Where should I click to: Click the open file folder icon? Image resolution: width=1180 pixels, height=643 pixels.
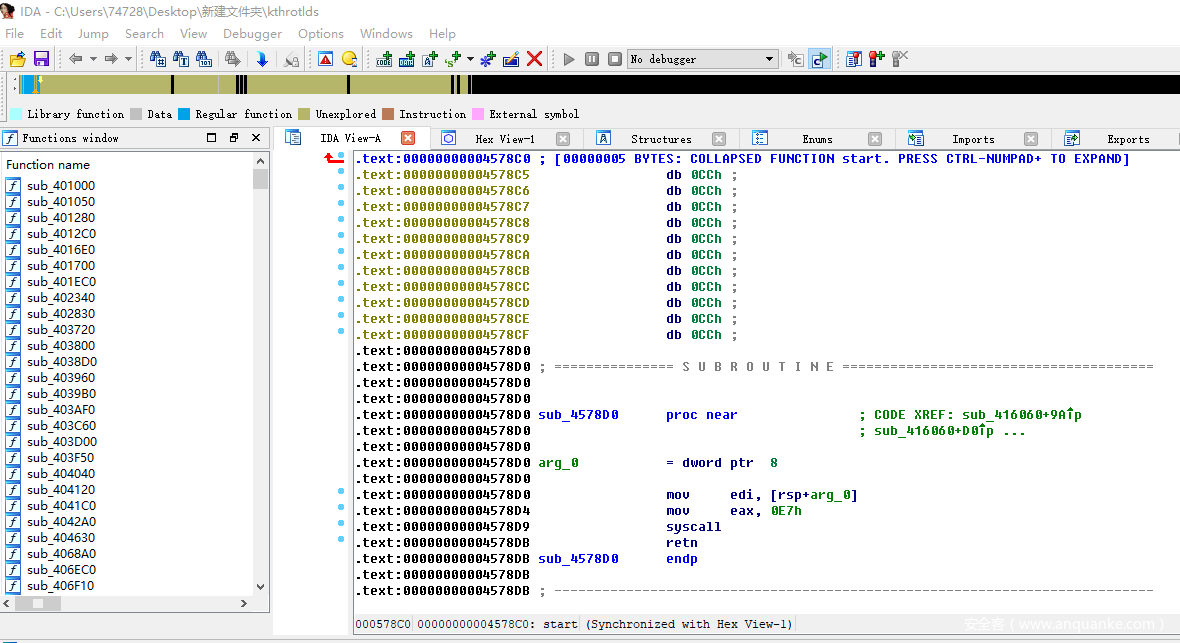point(18,59)
